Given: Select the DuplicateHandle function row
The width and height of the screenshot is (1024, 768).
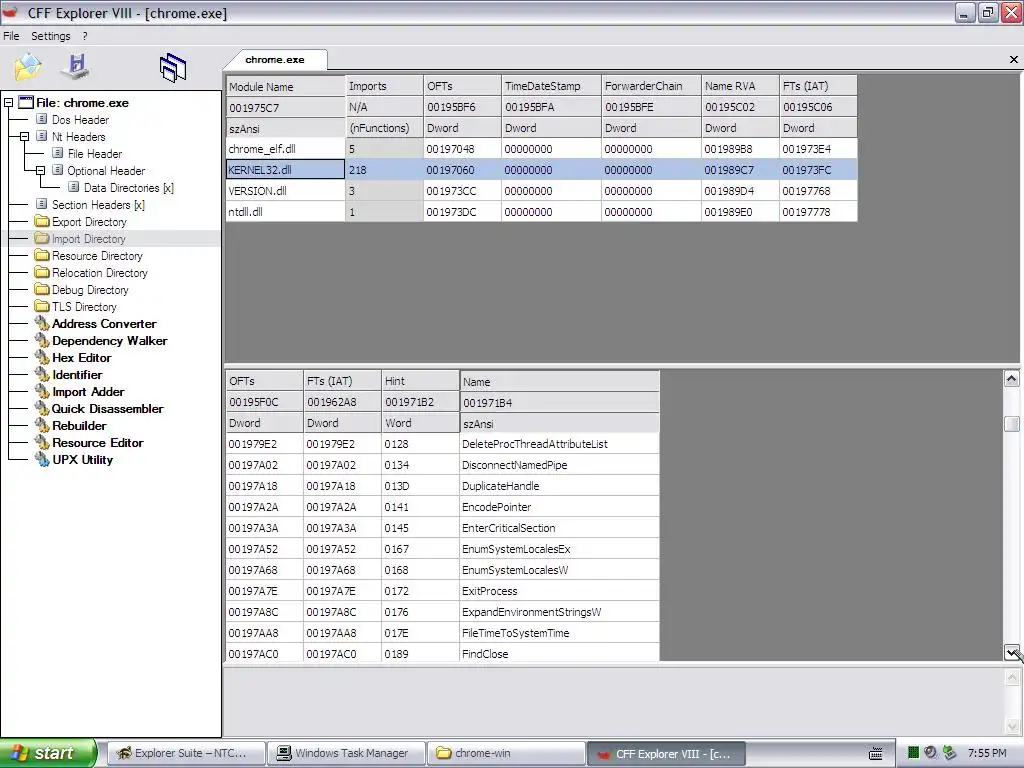Looking at the screenshot, I should (443, 486).
